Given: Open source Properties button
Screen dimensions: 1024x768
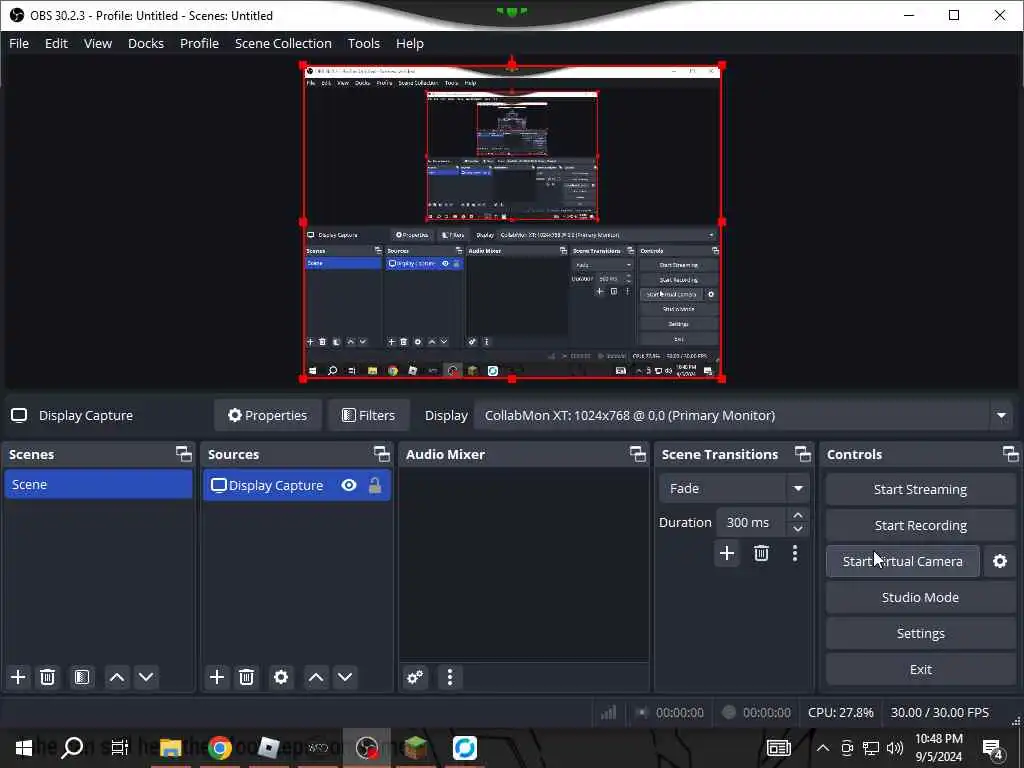Looking at the screenshot, I should pos(268,415).
